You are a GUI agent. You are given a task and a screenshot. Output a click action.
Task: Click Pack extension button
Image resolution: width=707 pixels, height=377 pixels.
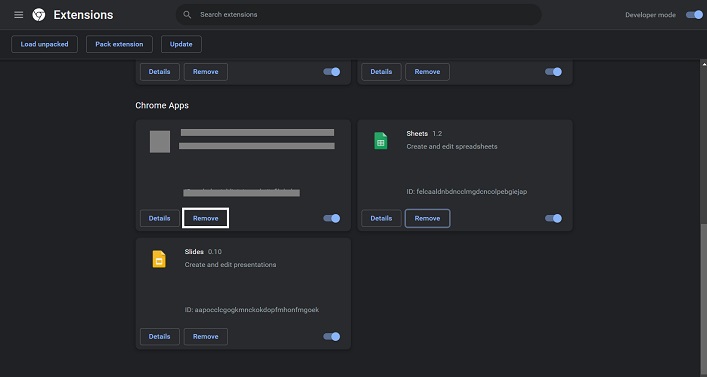coord(119,44)
